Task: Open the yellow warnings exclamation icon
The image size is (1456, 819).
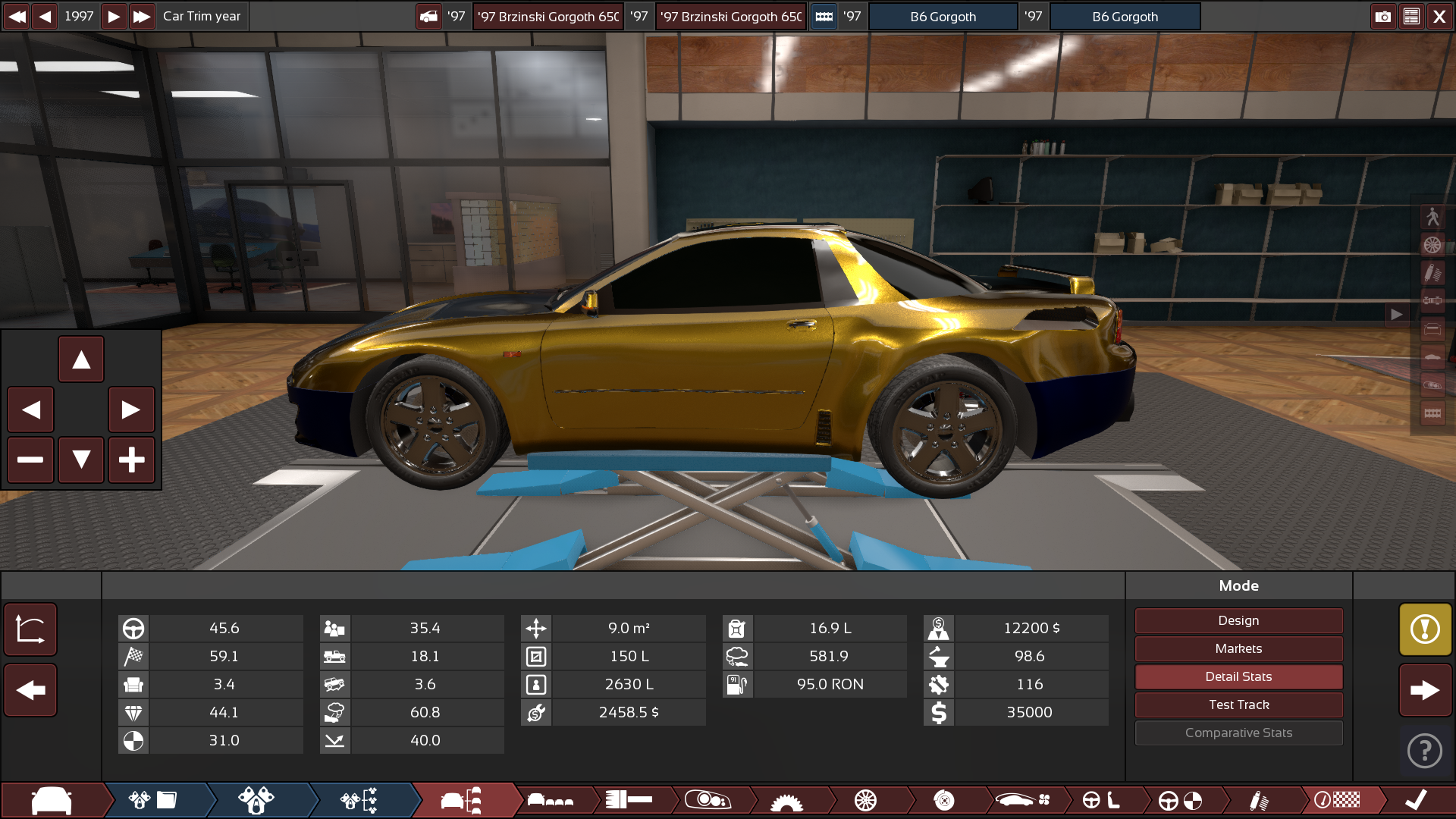Action: coord(1425,629)
